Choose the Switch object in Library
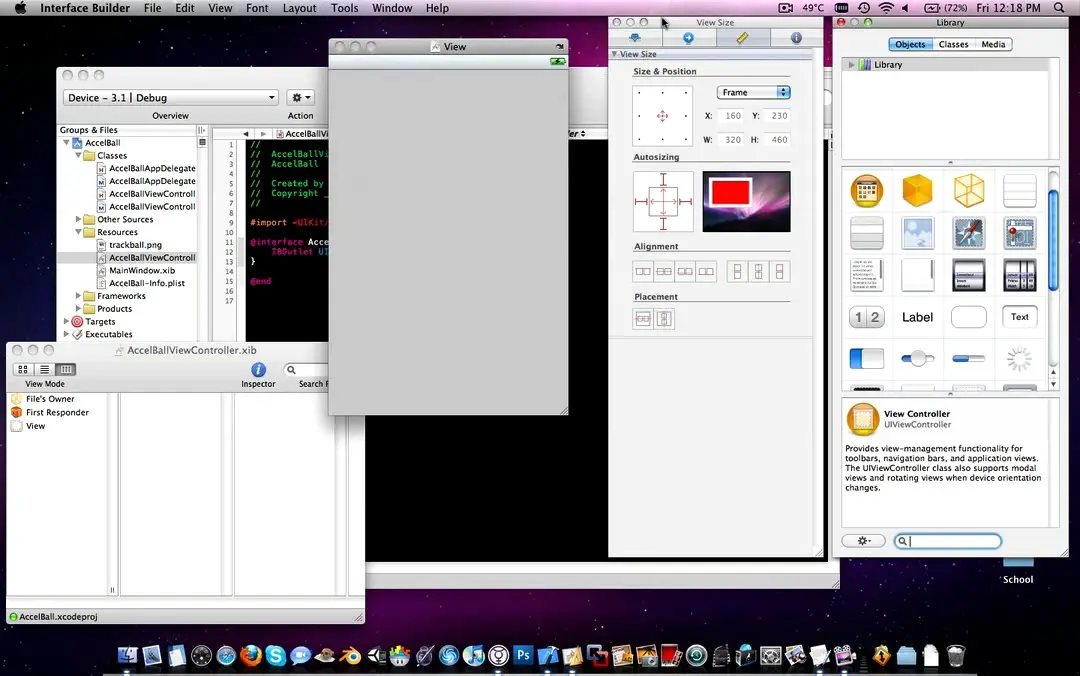This screenshot has width=1080, height=676. tap(866, 358)
